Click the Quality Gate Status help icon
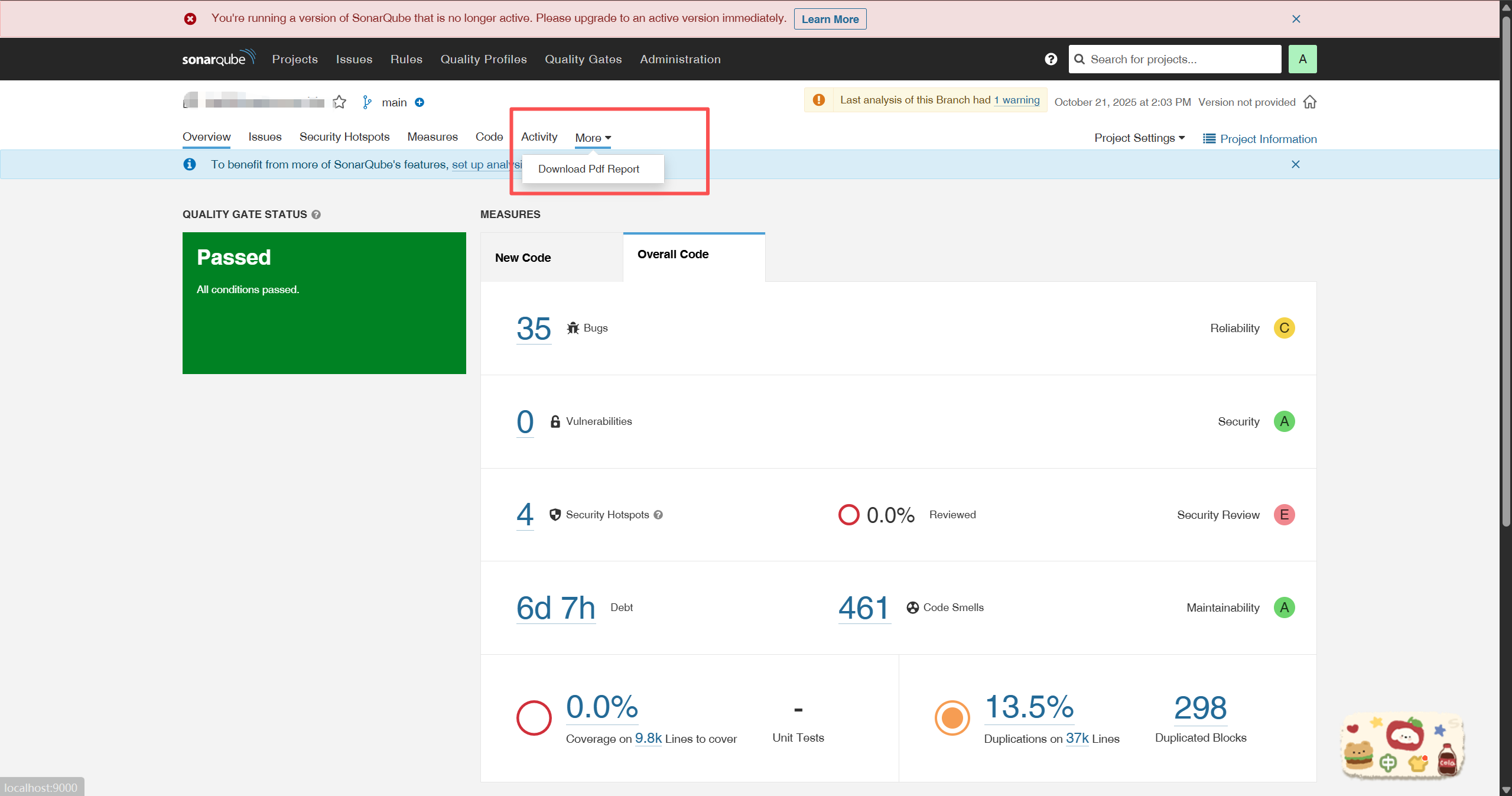1512x796 pixels. tap(316, 215)
